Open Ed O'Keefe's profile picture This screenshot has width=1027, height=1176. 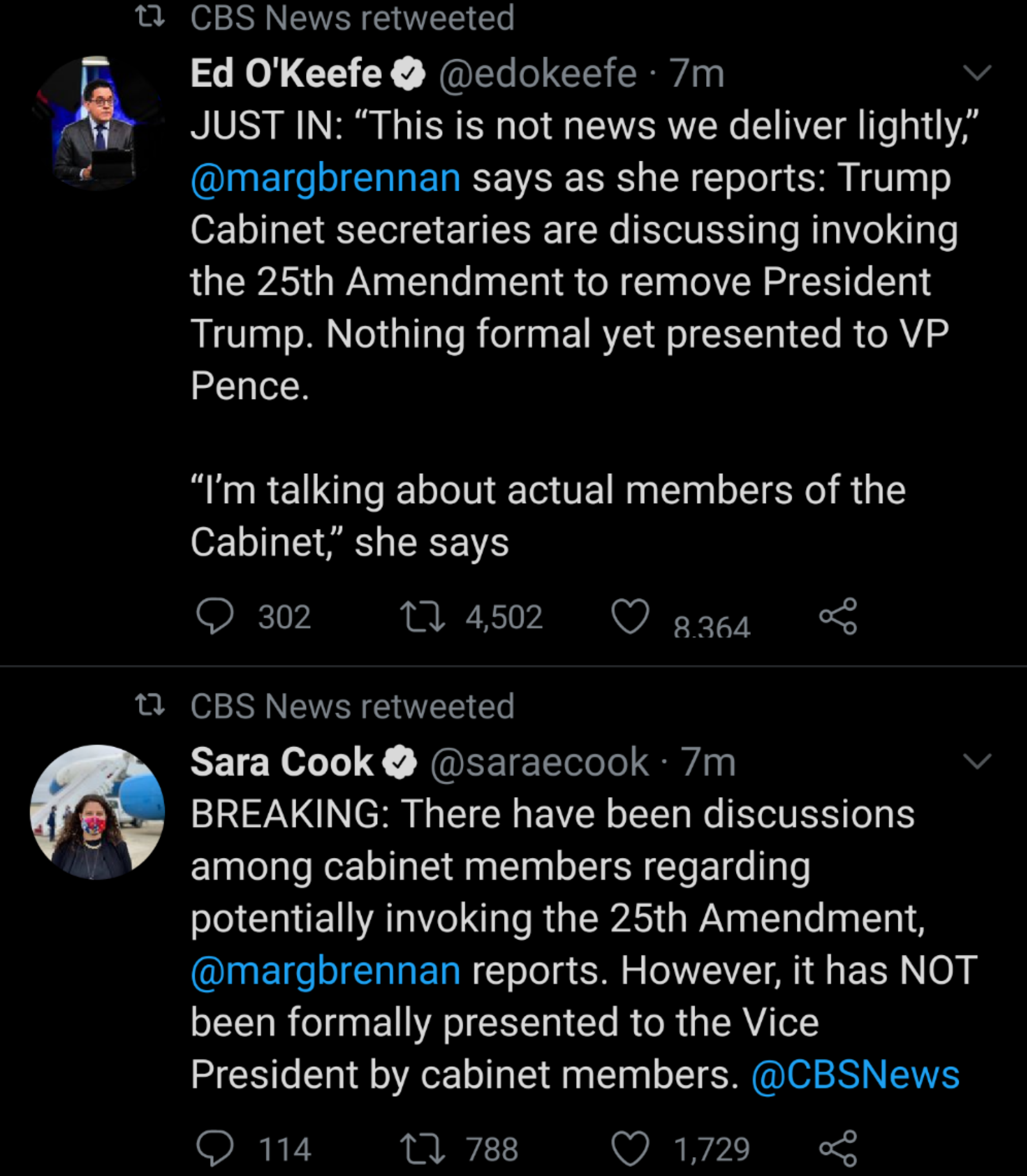tap(97, 123)
